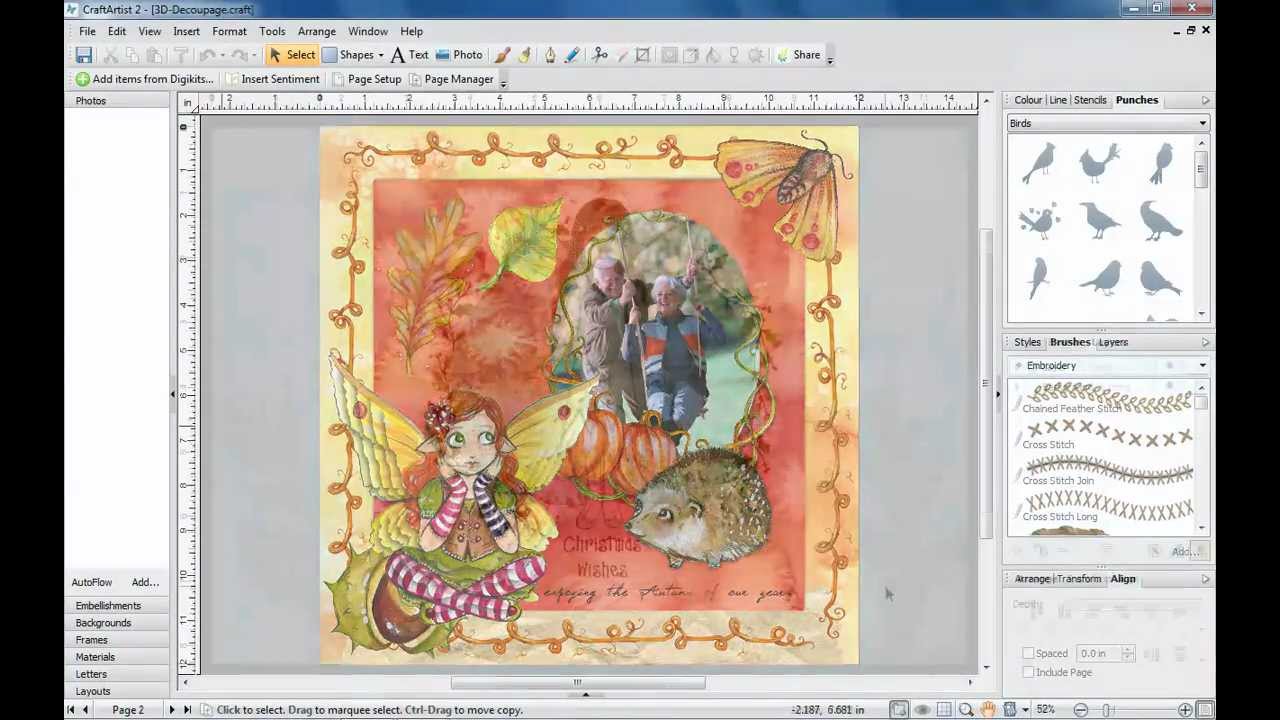Click the Spaced distance input field
Image resolution: width=1280 pixels, height=720 pixels.
coord(1098,653)
